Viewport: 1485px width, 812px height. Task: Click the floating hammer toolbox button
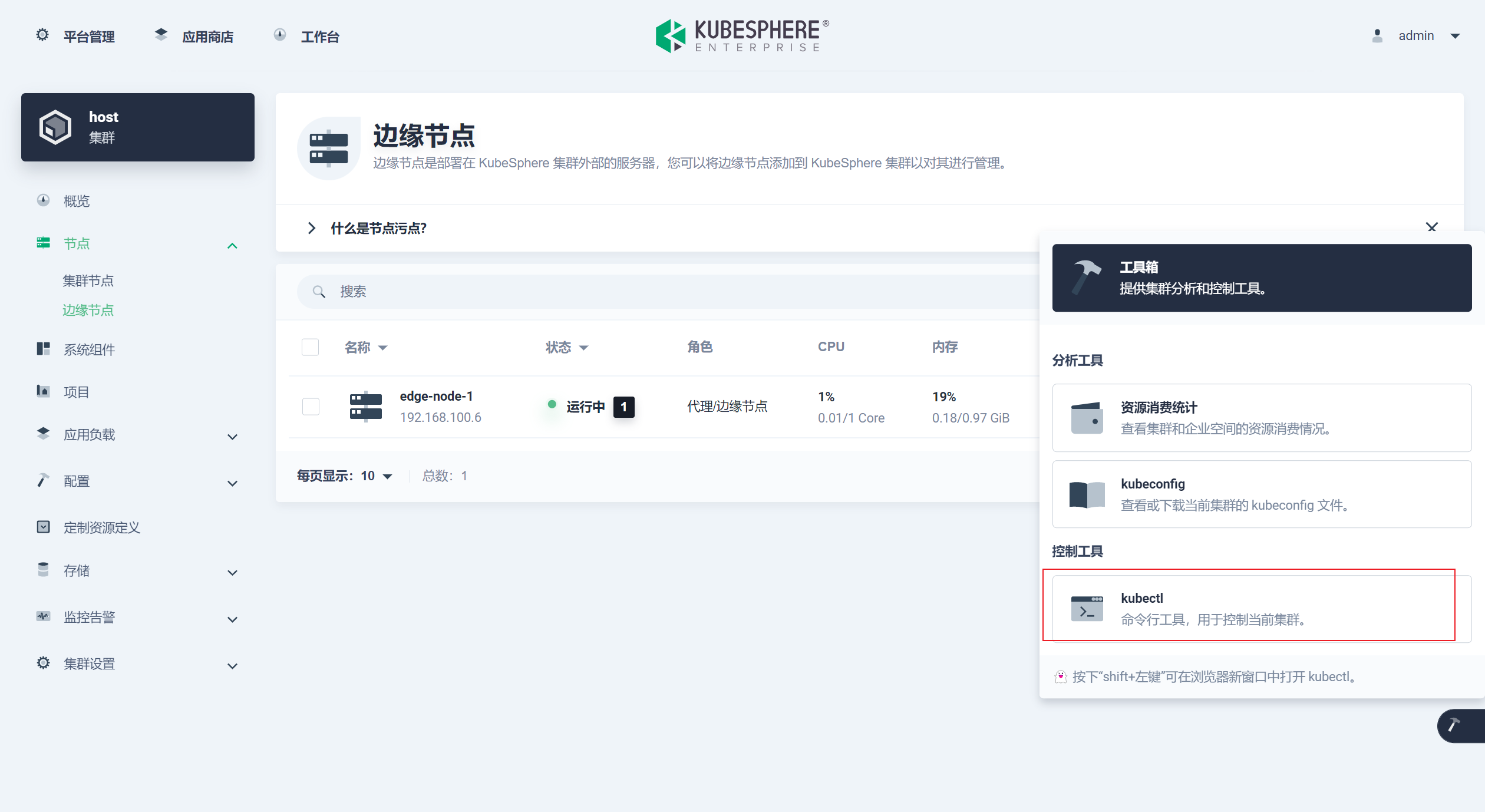tap(1454, 725)
